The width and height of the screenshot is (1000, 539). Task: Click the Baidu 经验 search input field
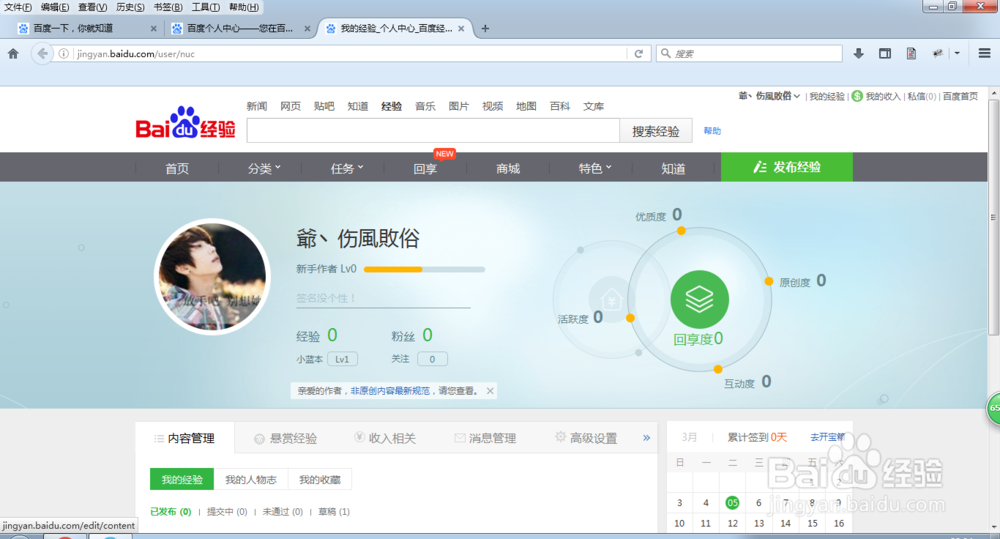pos(433,131)
